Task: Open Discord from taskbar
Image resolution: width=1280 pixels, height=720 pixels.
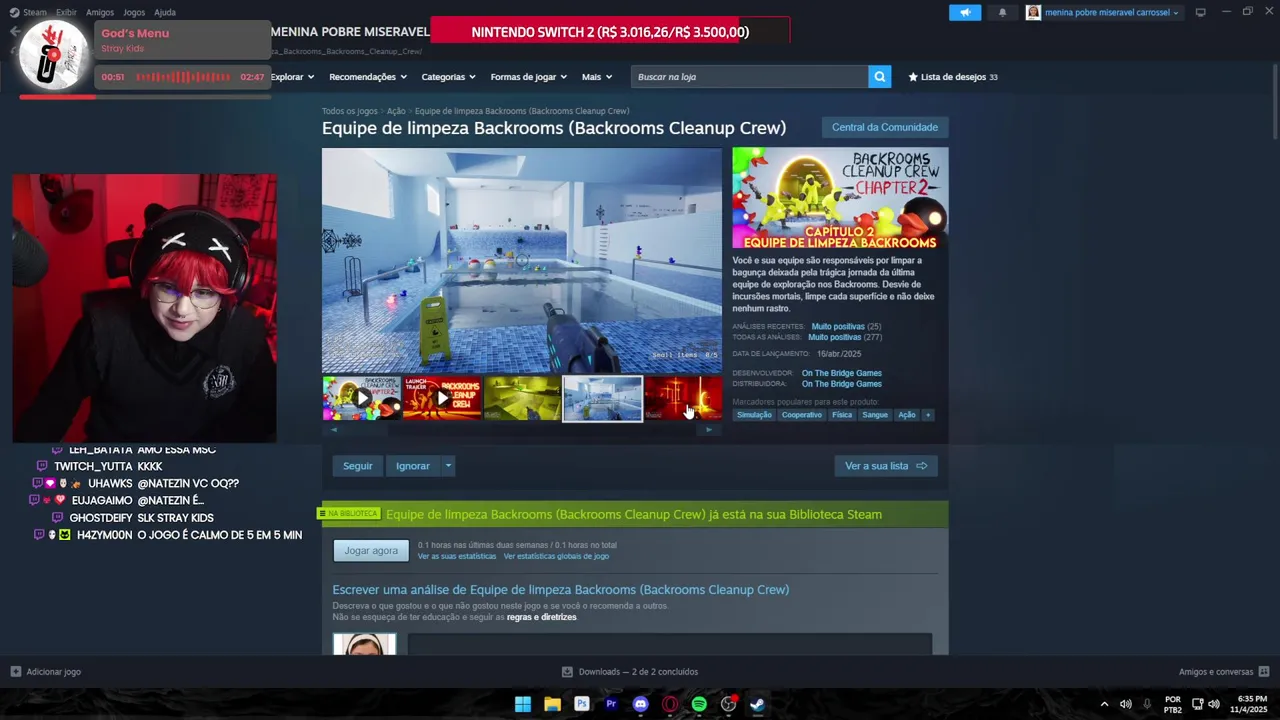Action: point(640,704)
